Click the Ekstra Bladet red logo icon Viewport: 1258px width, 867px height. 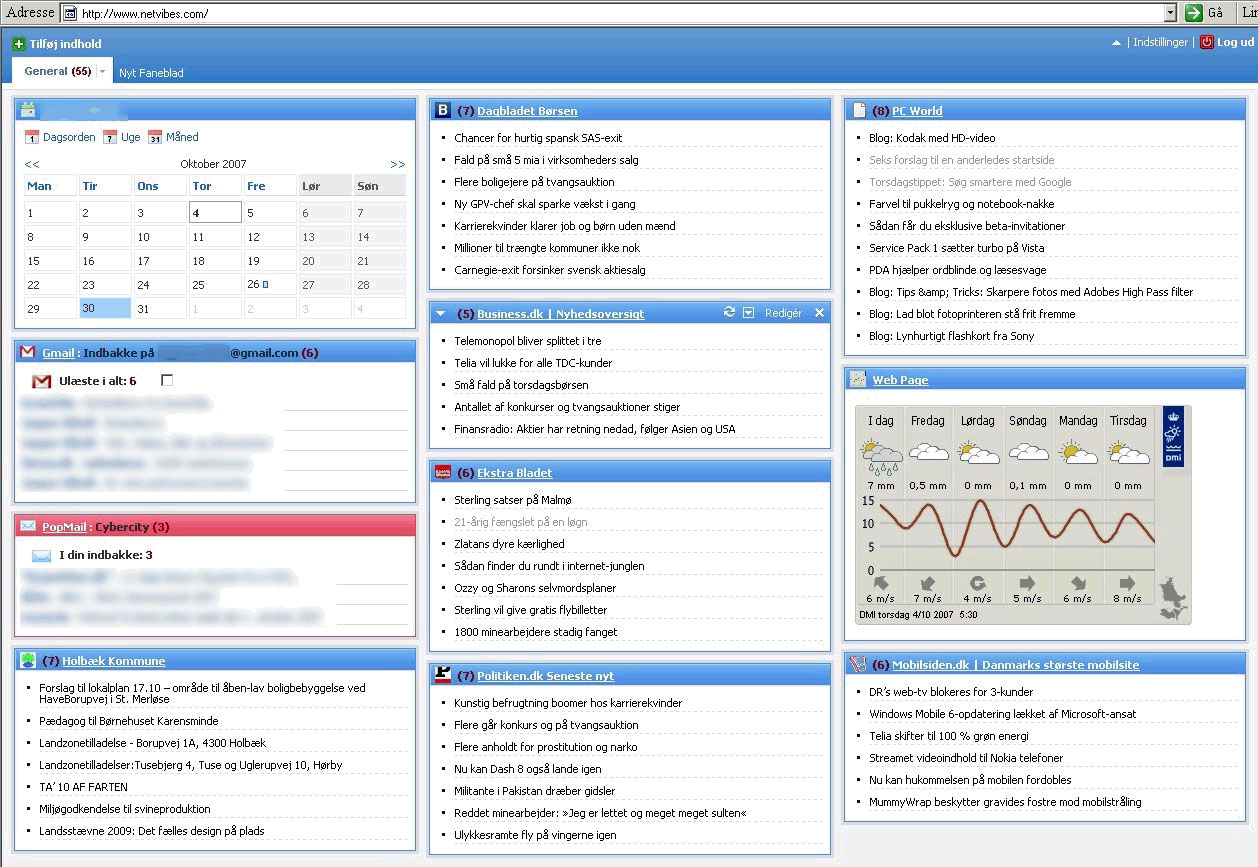[x=443, y=473]
